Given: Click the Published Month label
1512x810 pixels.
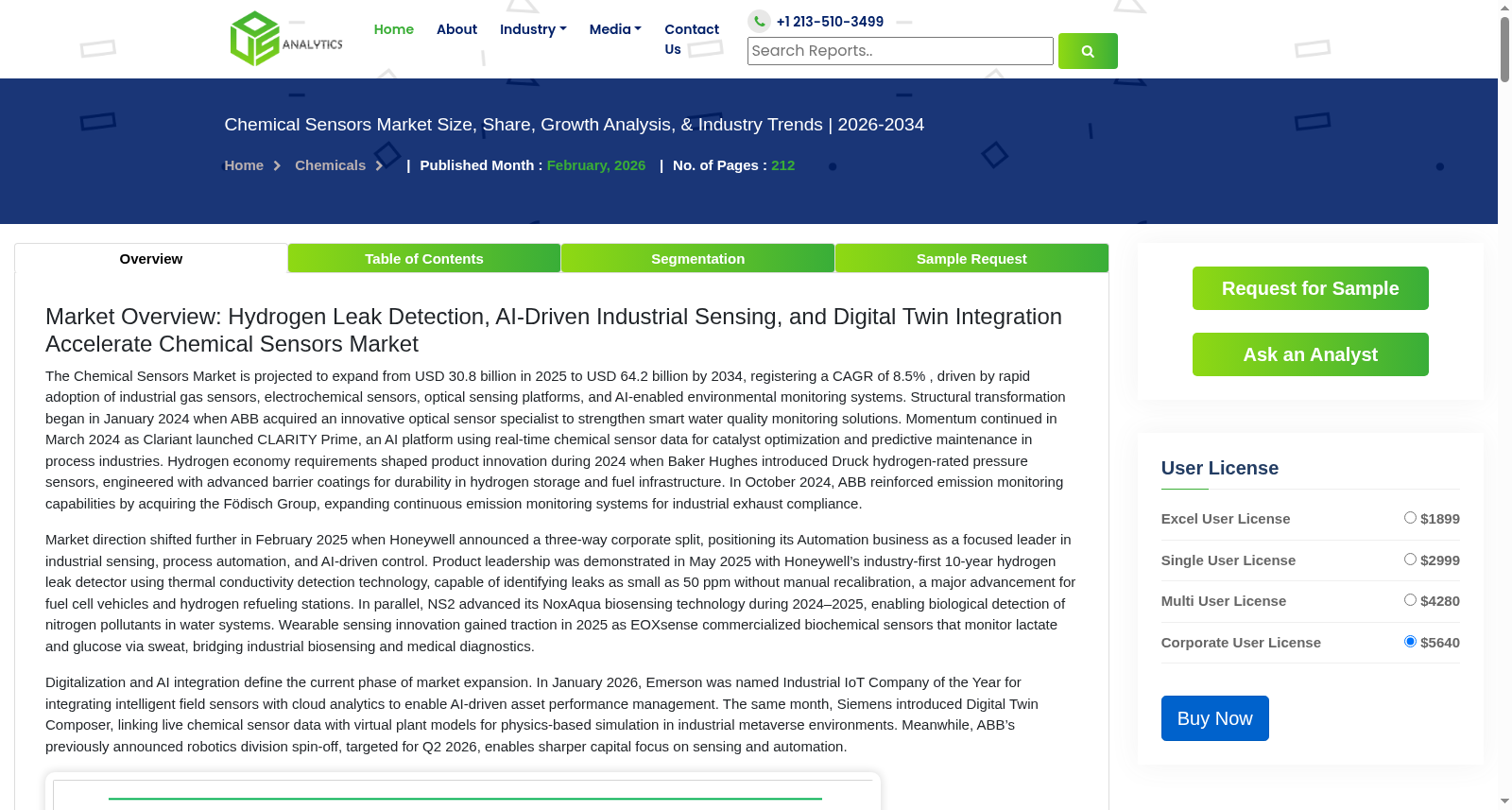Looking at the screenshot, I should click(481, 165).
